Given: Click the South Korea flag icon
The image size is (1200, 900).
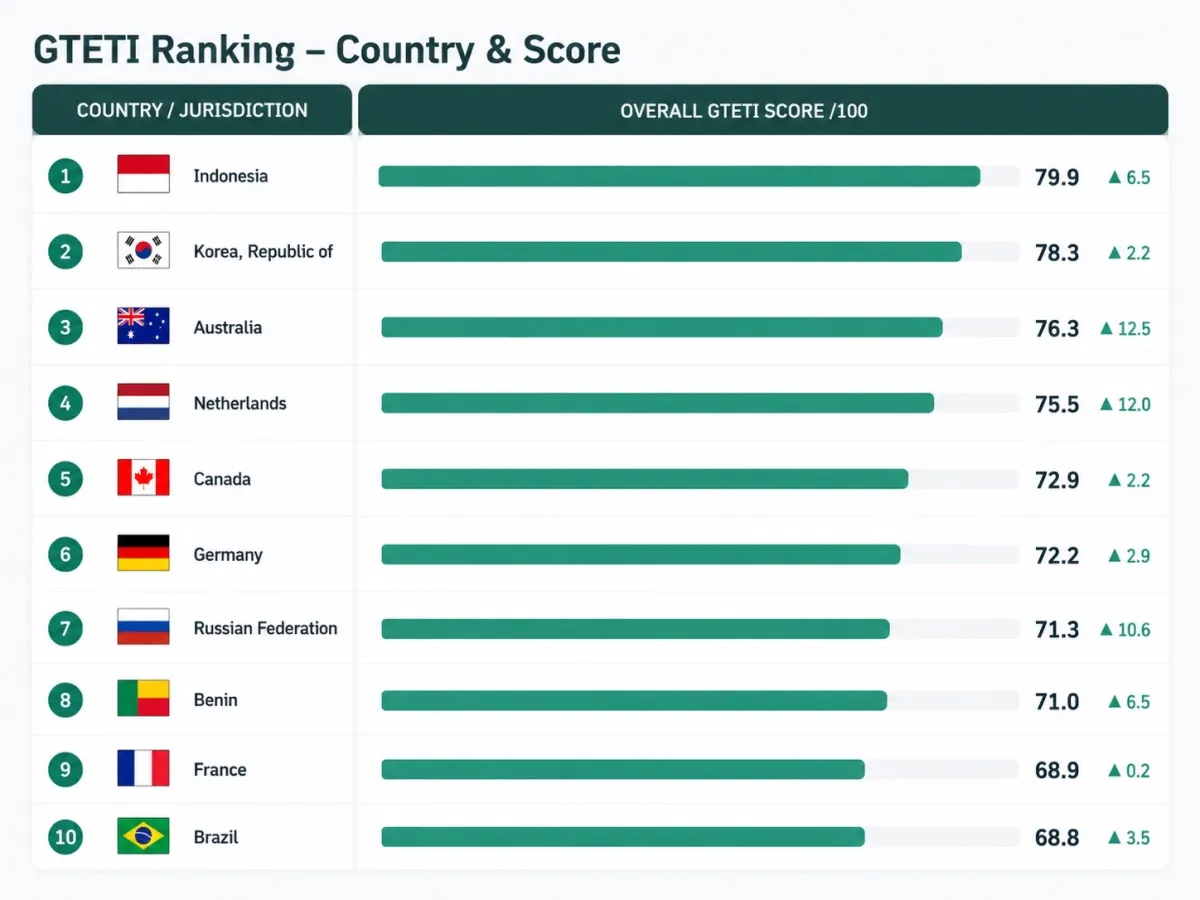Looking at the screenshot, I should pyautogui.click(x=143, y=250).
